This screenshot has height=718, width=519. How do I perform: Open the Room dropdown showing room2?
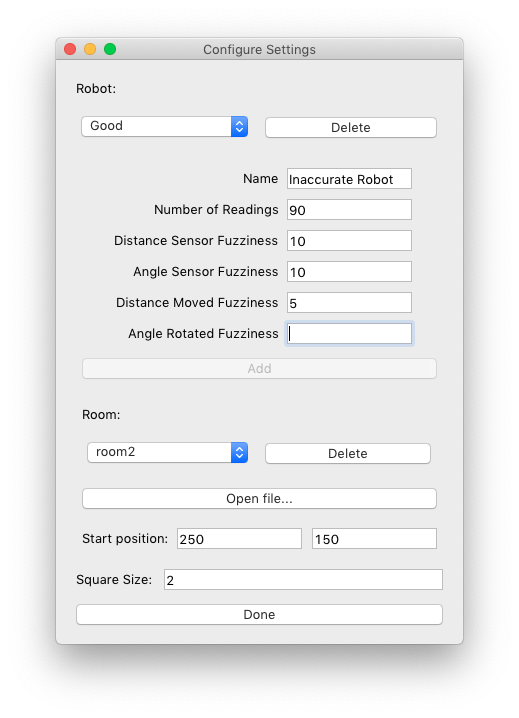pyautogui.click(x=167, y=452)
